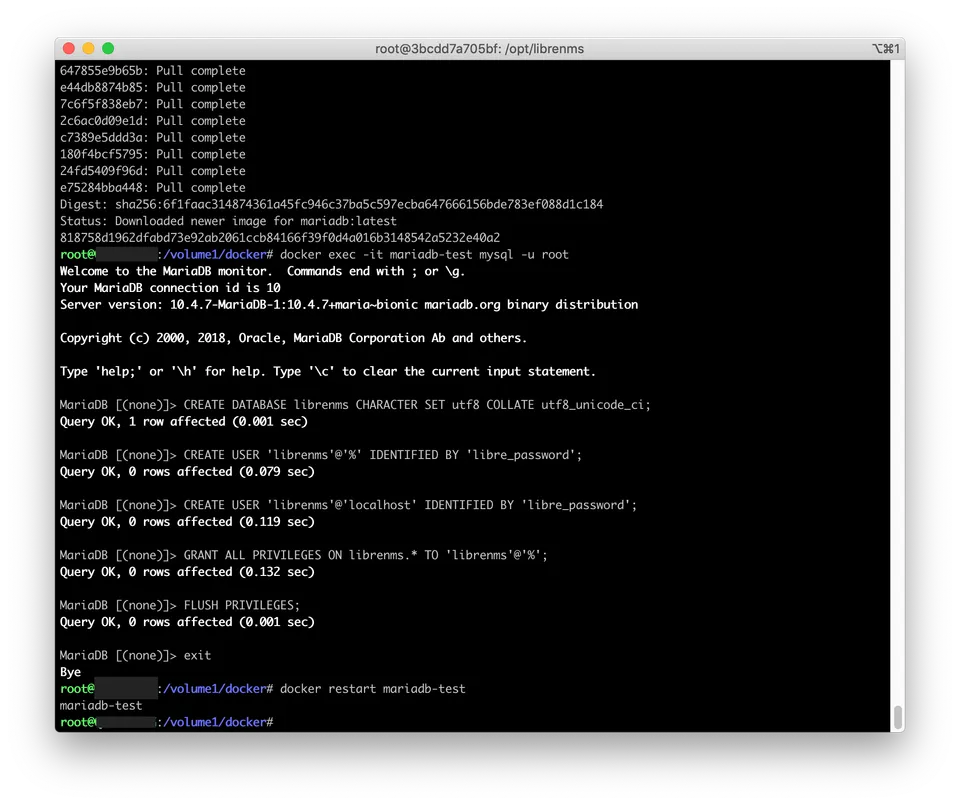
Task: Click the line c7389e5ddd3a: Pull complete
Action: 152,138
